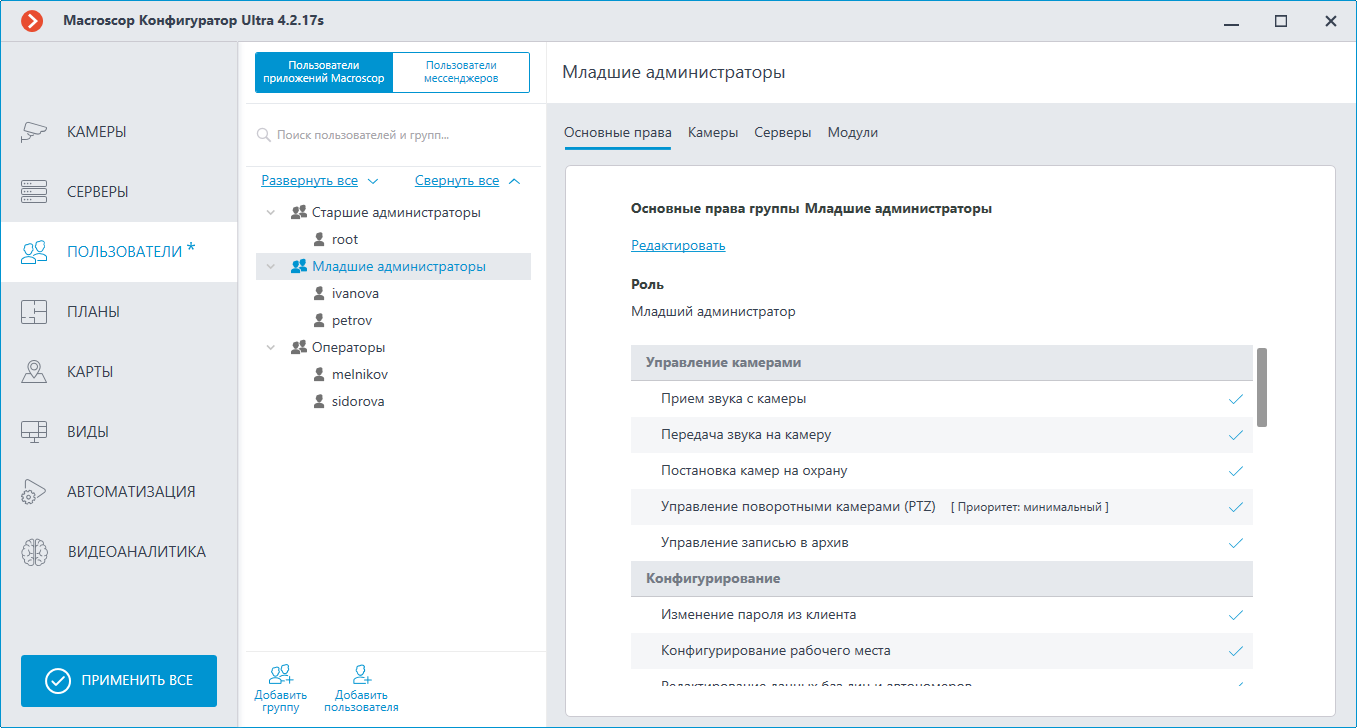Click the Младший администратор role text
This screenshot has height=728, width=1357.
coord(713,311)
